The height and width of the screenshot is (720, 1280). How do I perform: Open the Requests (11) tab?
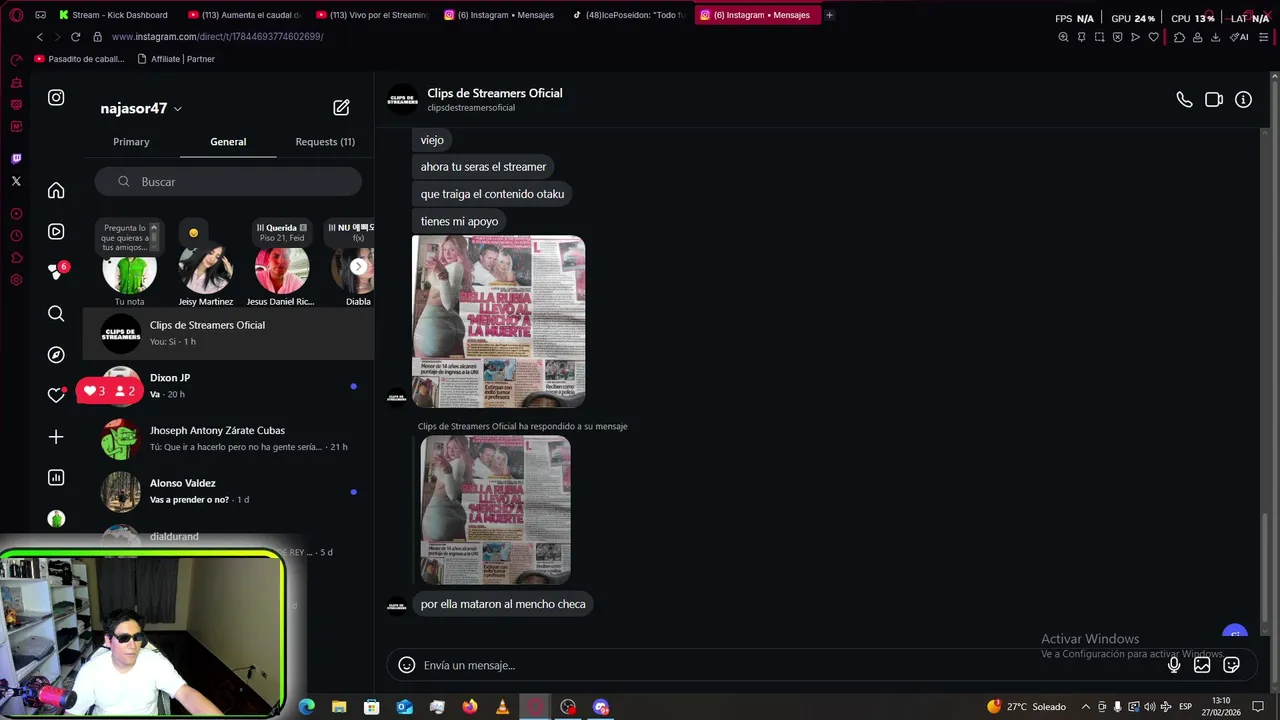[325, 142]
